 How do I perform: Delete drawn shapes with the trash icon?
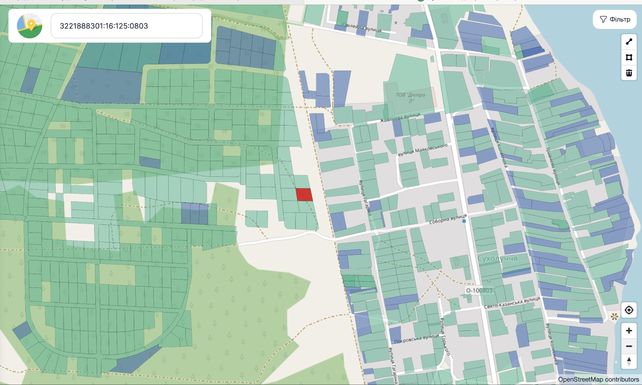pos(629,73)
